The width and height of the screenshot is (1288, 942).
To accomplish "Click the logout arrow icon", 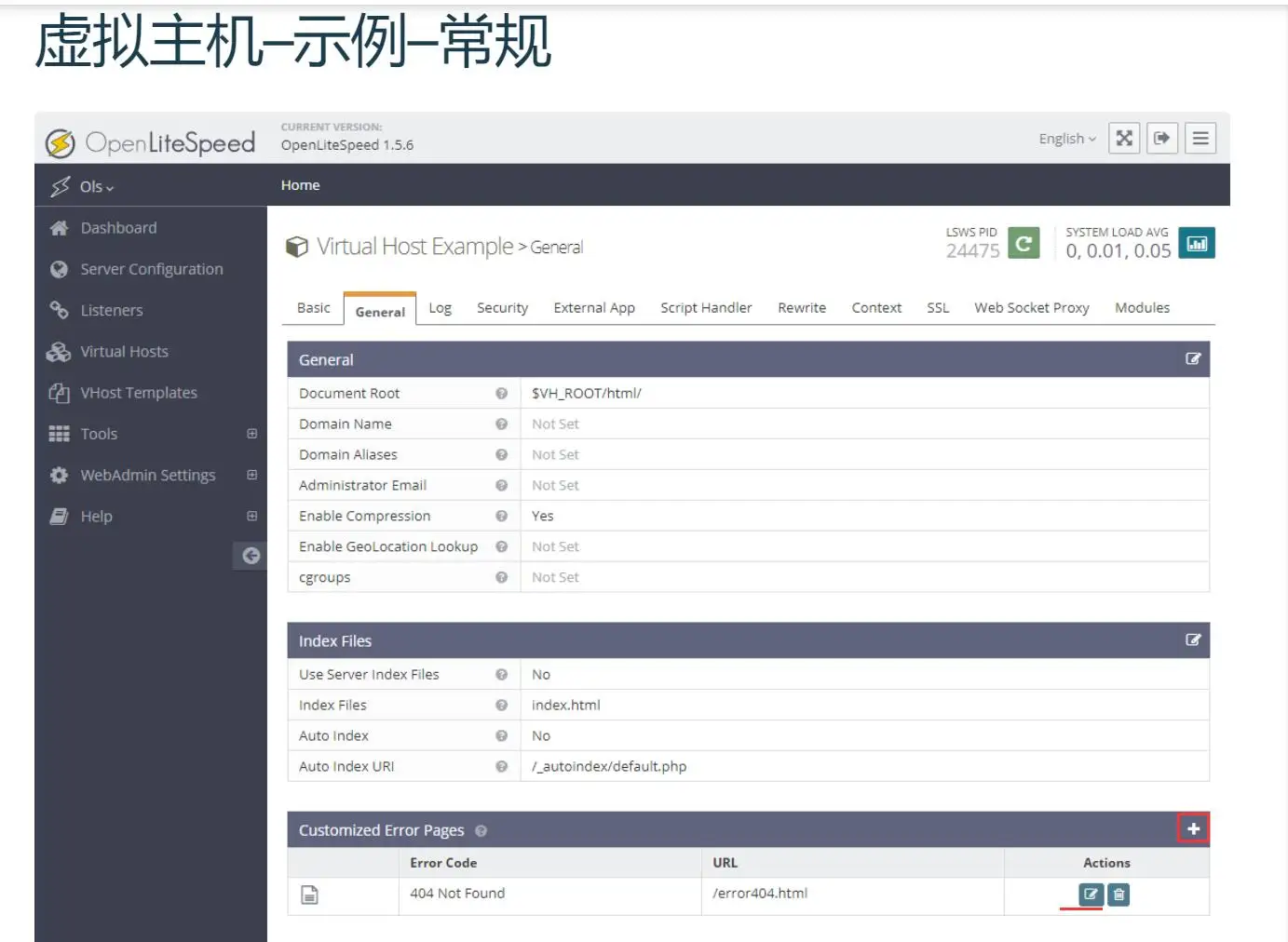I will (x=1162, y=139).
